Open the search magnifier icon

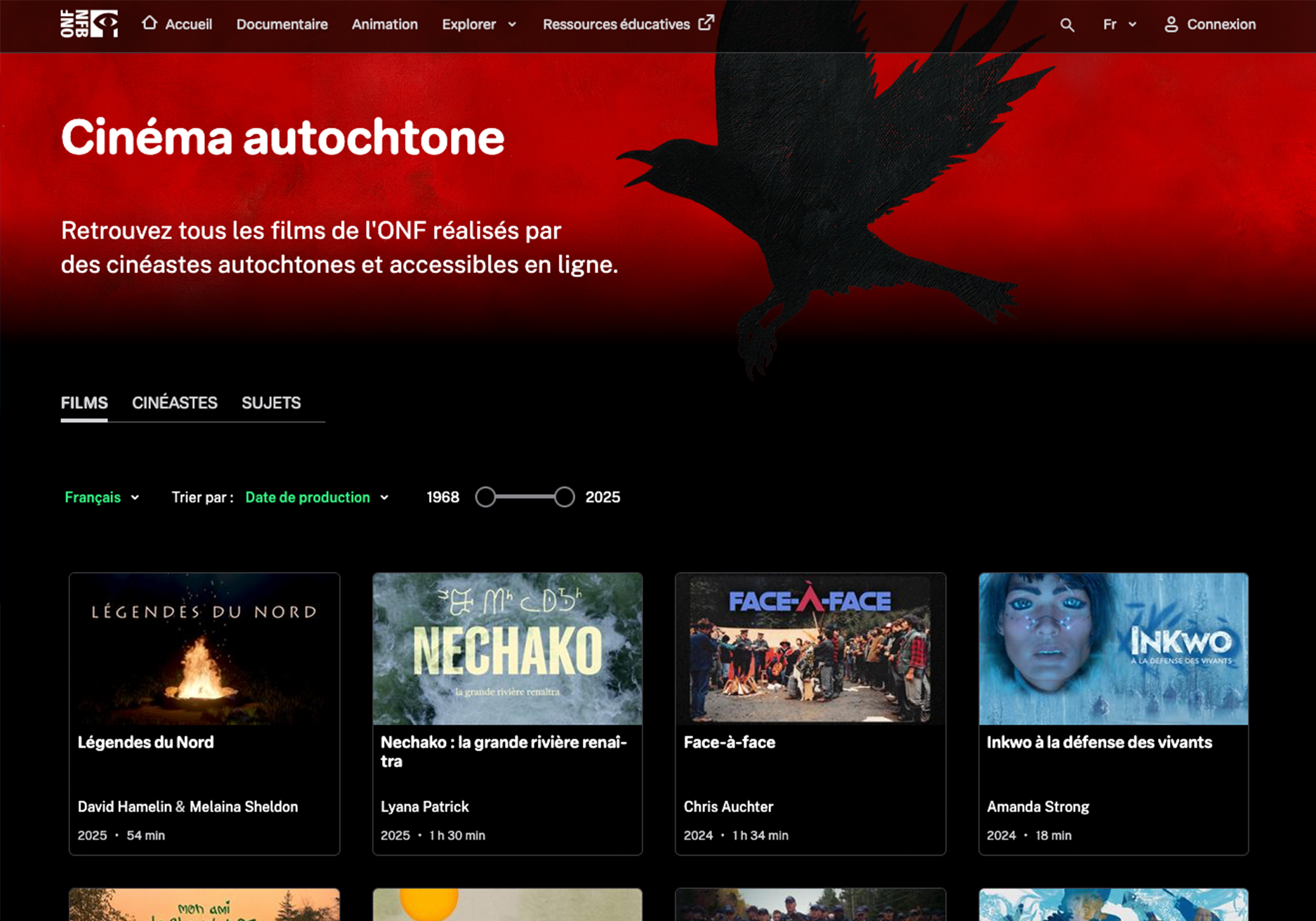[1067, 25]
